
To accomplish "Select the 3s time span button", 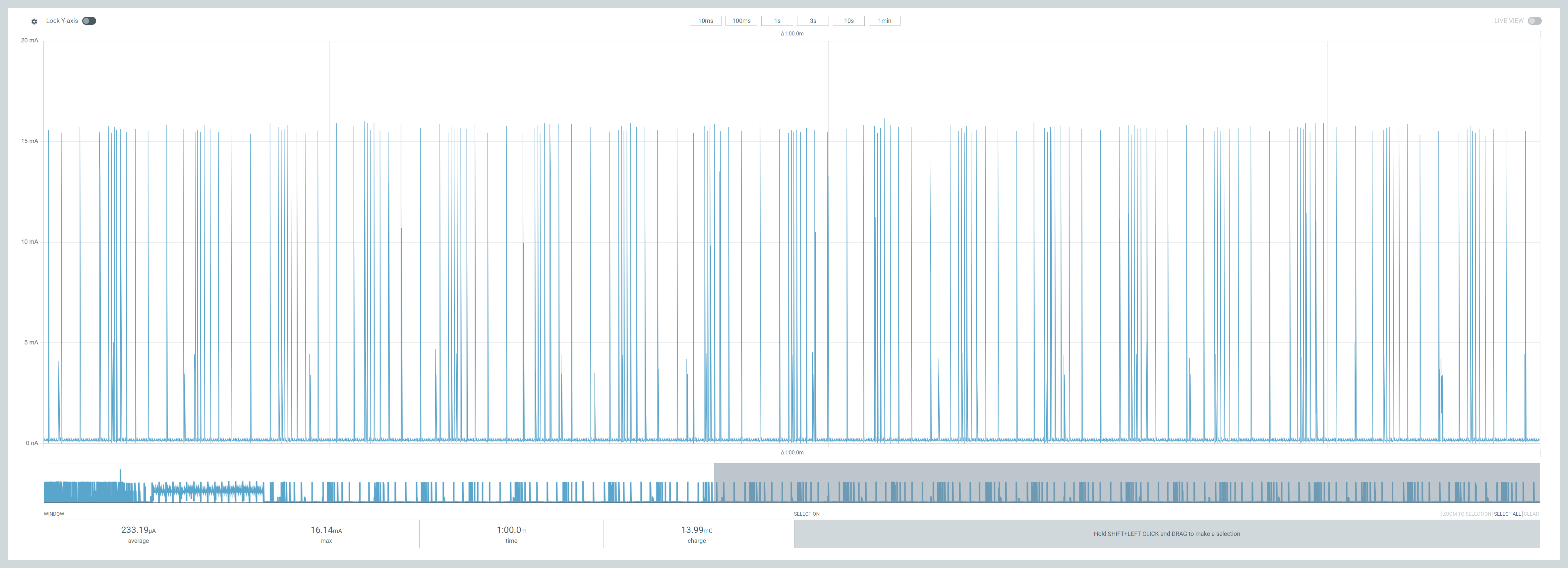I will click(813, 21).
